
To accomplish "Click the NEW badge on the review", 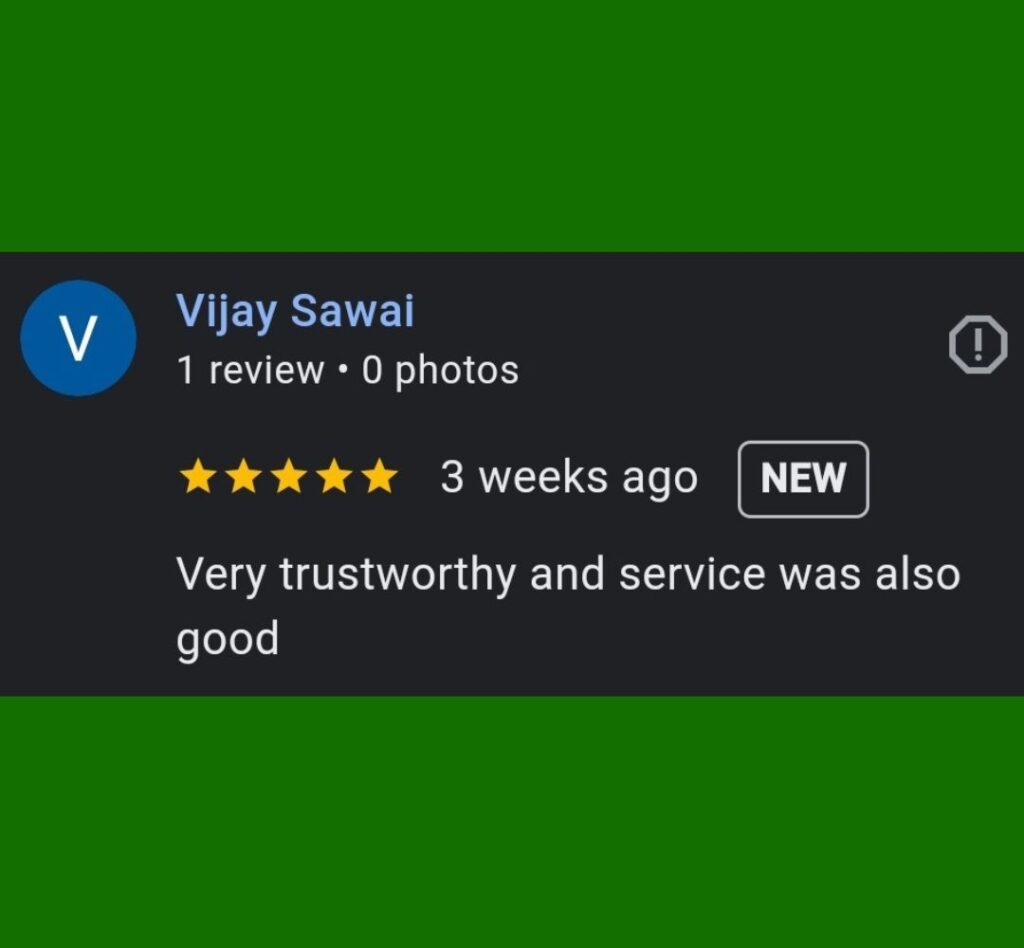I will click(803, 479).
